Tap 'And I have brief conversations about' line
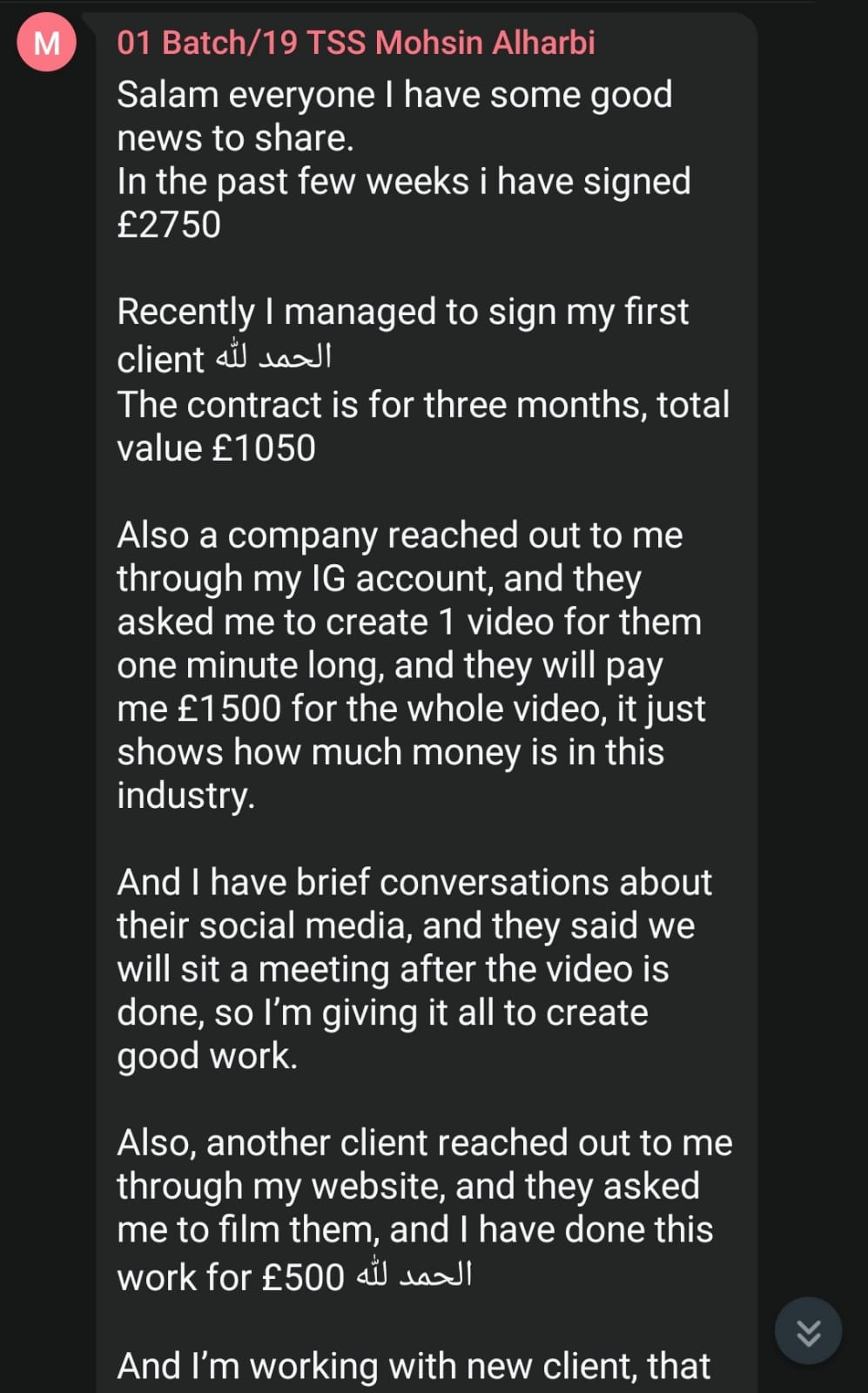This screenshot has height=1393, width=868. point(414,882)
